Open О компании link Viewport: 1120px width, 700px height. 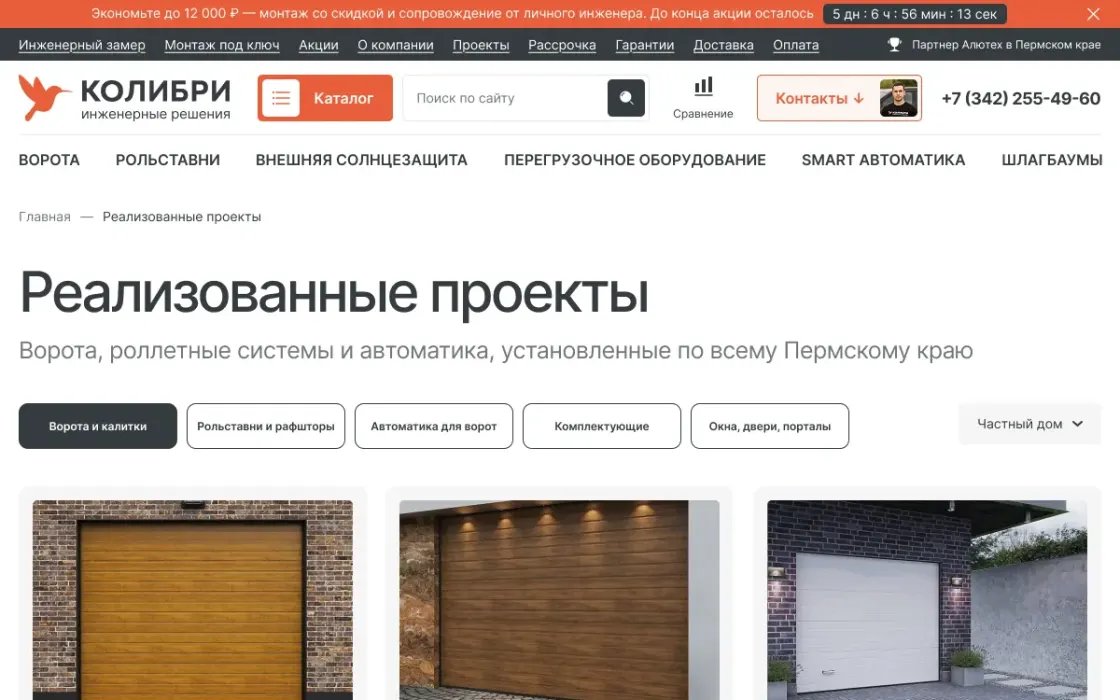(x=396, y=45)
